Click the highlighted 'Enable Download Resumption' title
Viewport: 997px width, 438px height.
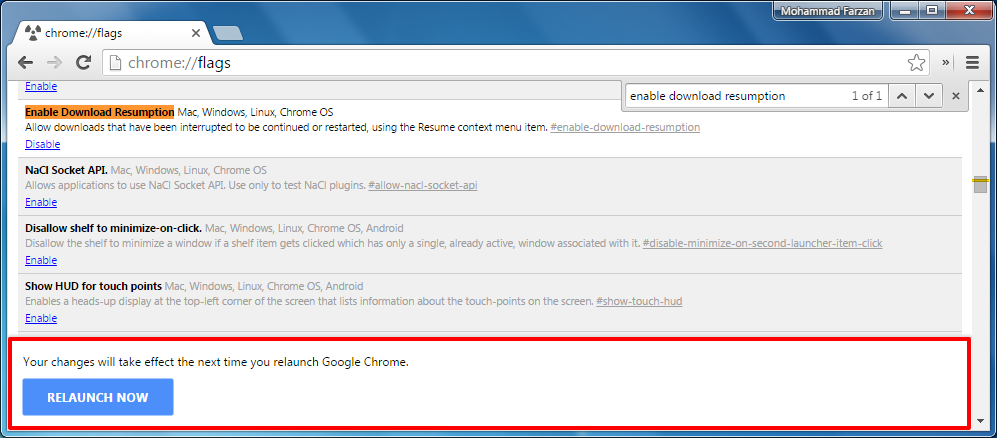pyautogui.click(x=99, y=112)
